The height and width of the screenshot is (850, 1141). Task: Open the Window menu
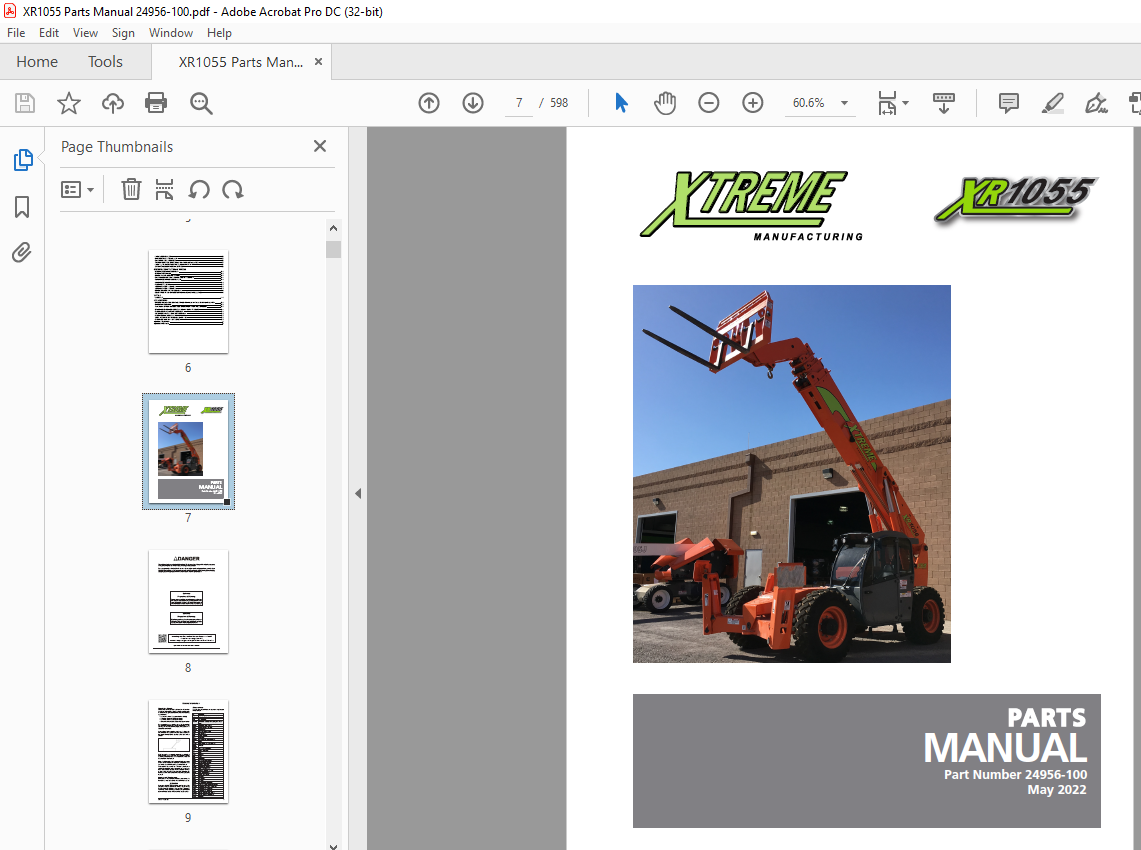[x=170, y=33]
